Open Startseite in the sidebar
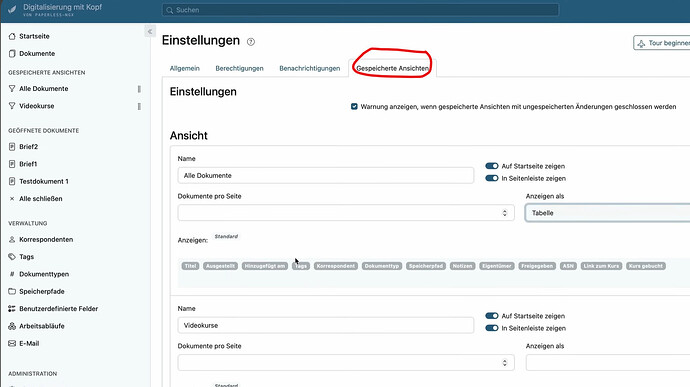Viewport: 690px width, 387px height. coord(34,36)
